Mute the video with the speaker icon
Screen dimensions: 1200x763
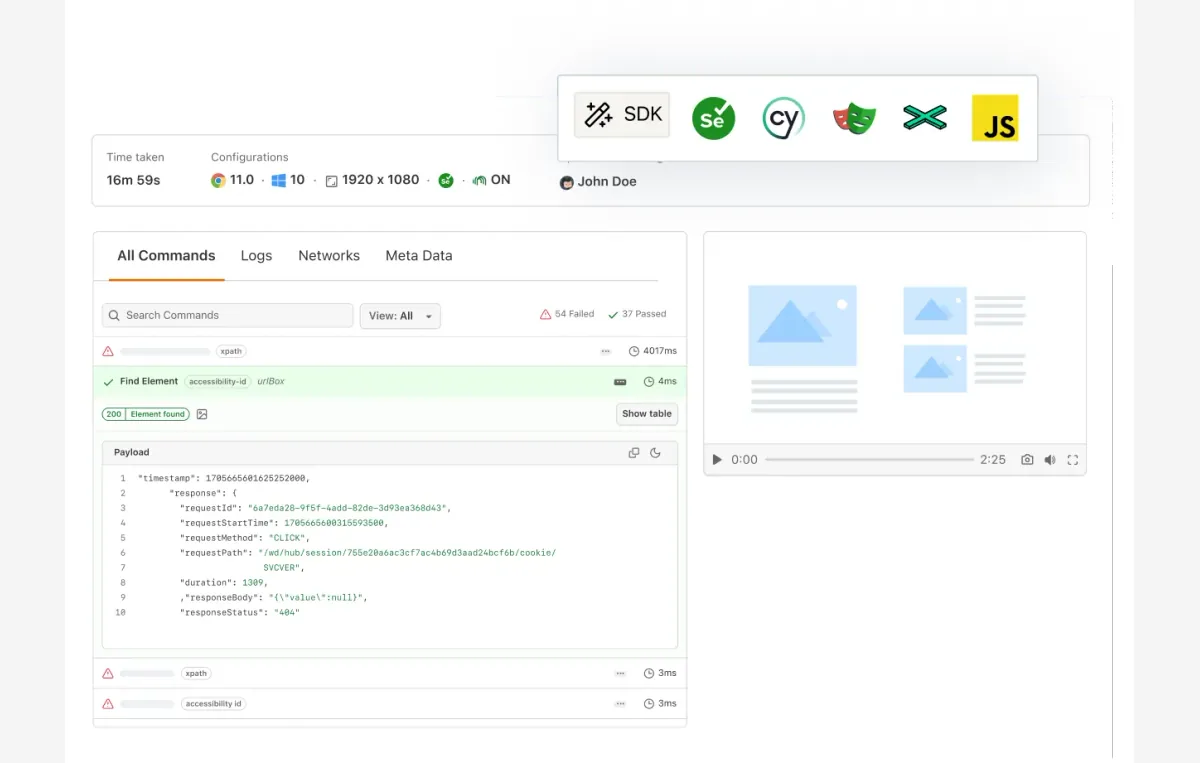[1050, 460]
